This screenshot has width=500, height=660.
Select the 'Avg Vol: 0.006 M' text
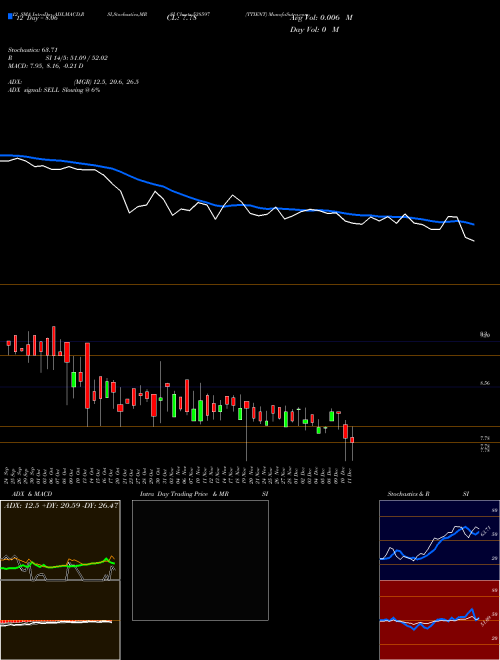click(x=321, y=18)
